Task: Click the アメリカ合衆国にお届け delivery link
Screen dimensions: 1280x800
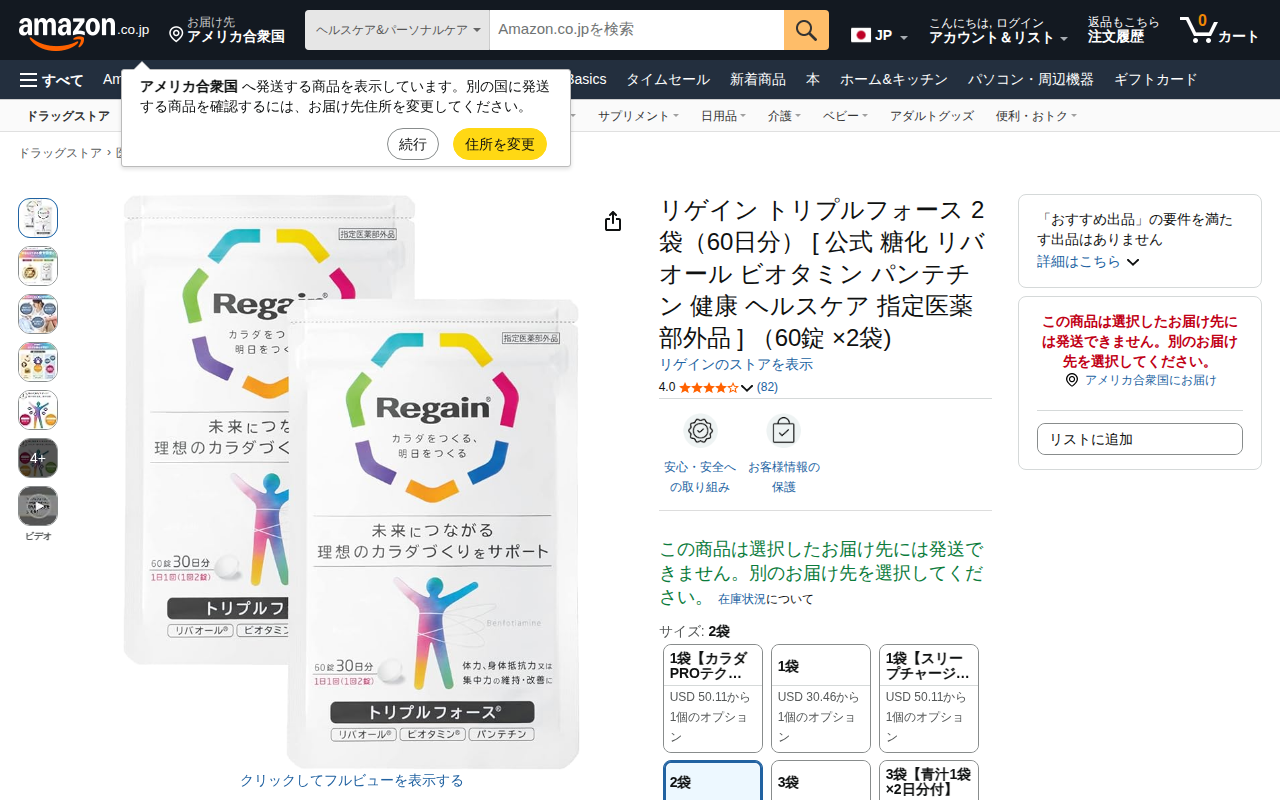Action: [1151, 380]
